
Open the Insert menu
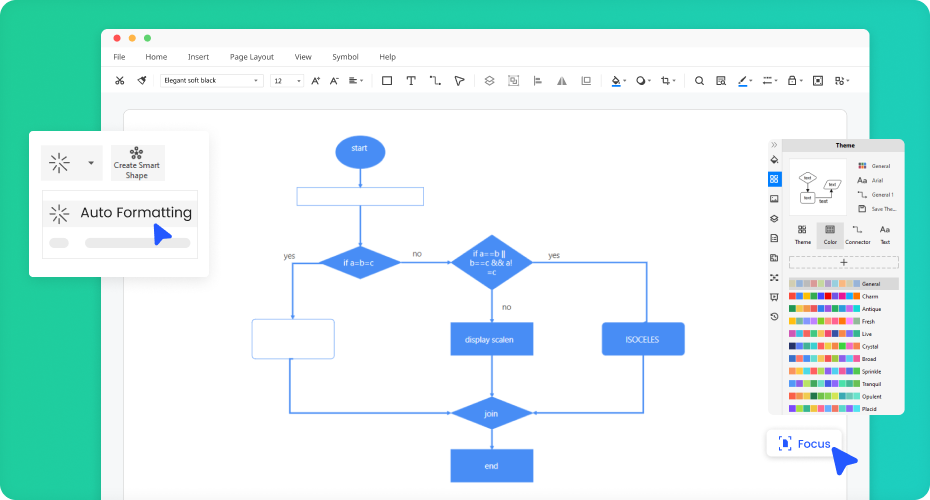click(198, 57)
